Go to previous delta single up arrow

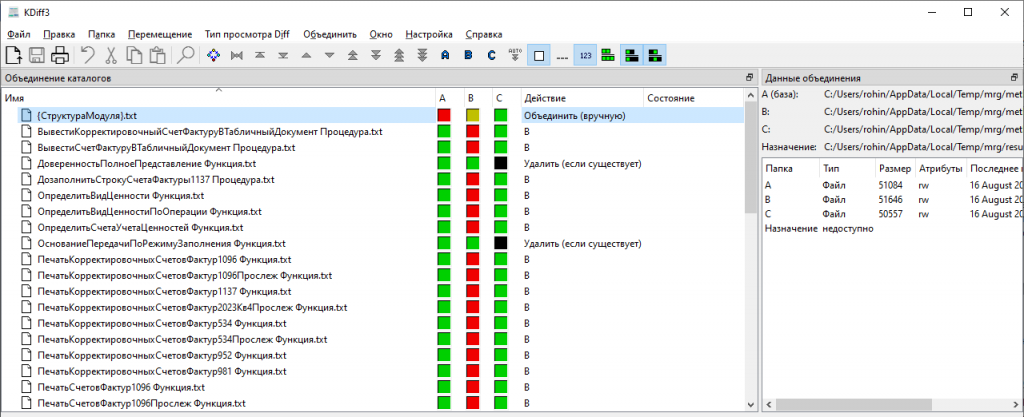pos(306,55)
